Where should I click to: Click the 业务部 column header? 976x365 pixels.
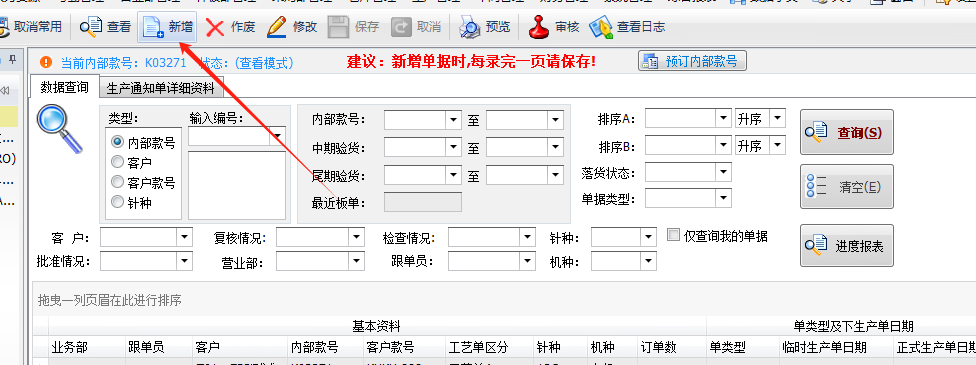(87, 347)
